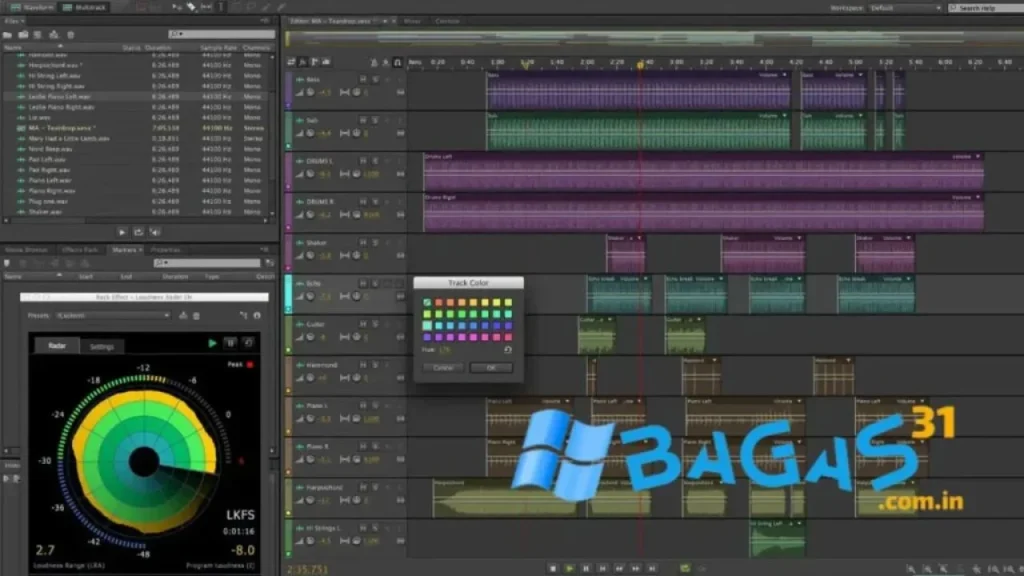Screen dimensions: 1024x576
Task: Click OK in the Track Color dialog
Action: click(x=491, y=368)
